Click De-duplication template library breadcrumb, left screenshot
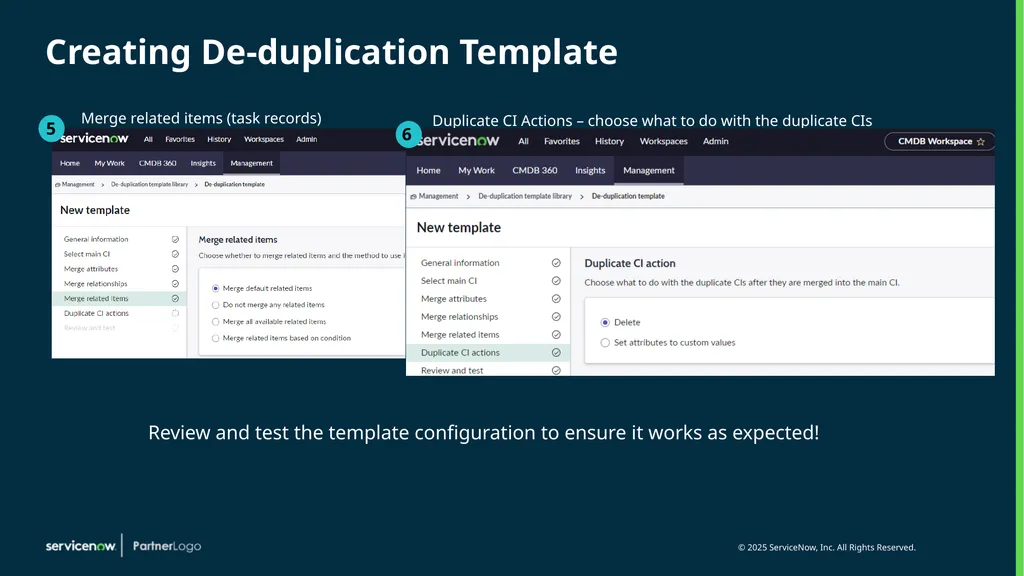 pyautogui.click(x=150, y=185)
